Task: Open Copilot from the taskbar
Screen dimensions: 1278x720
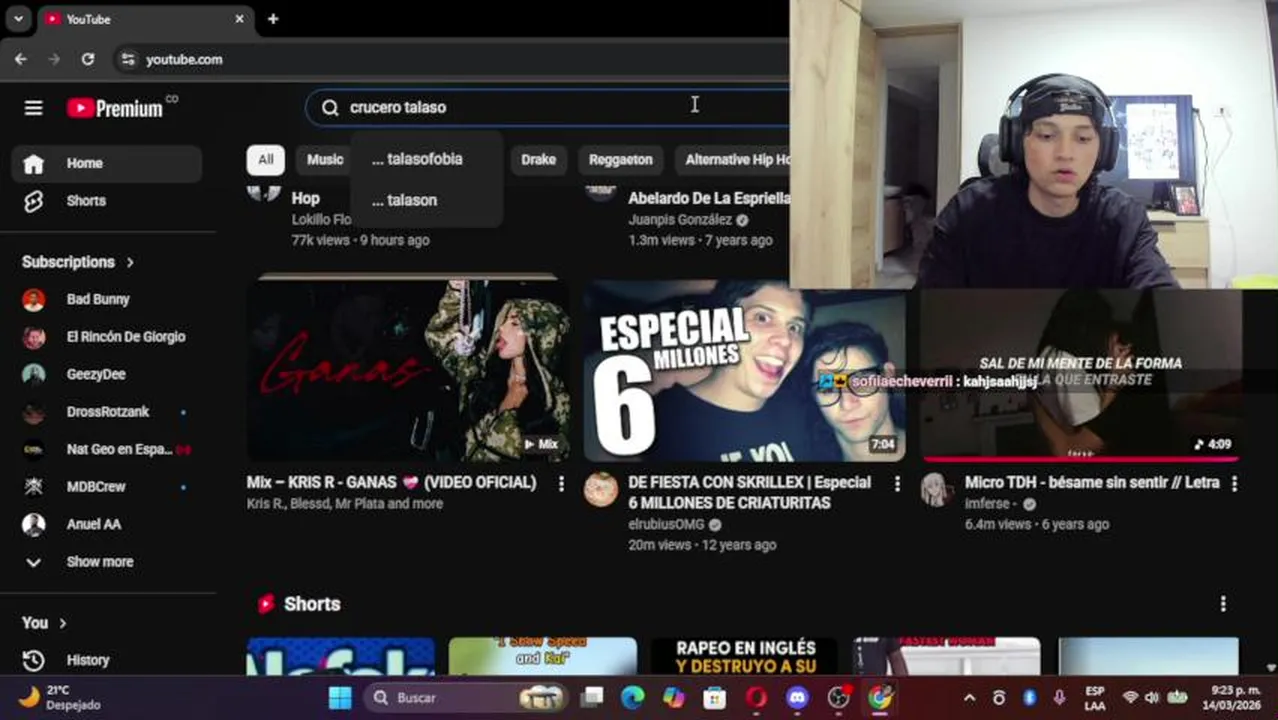Action: pyautogui.click(x=674, y=698)
